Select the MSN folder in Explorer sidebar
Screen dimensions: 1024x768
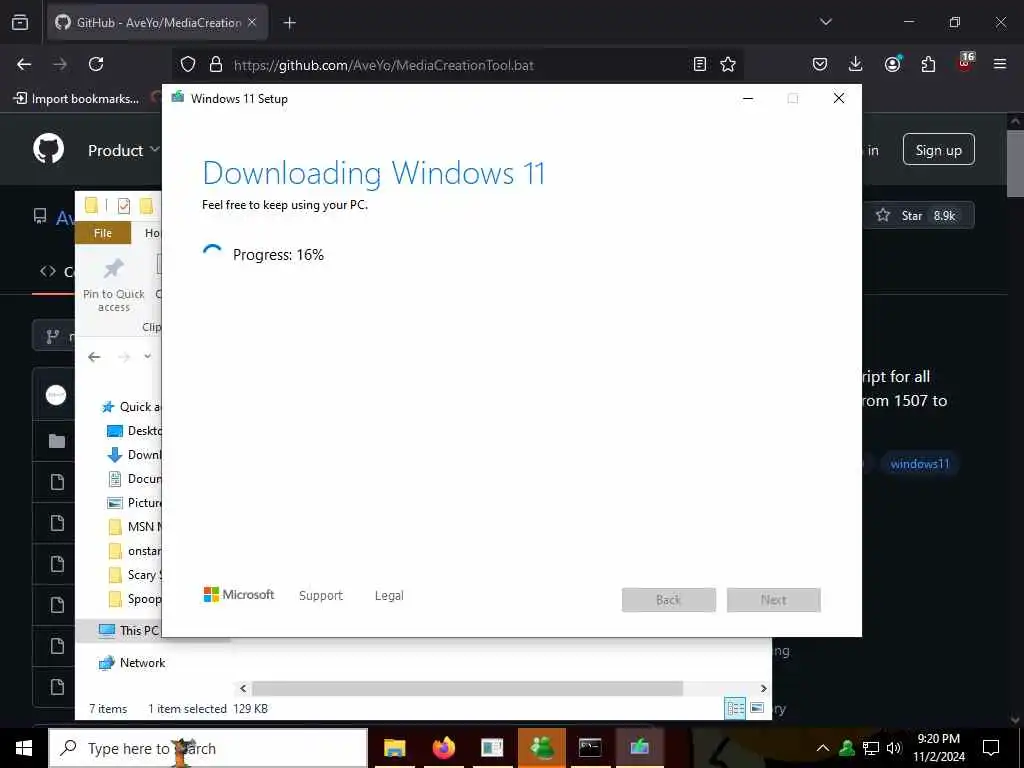[x=134, y=526]
